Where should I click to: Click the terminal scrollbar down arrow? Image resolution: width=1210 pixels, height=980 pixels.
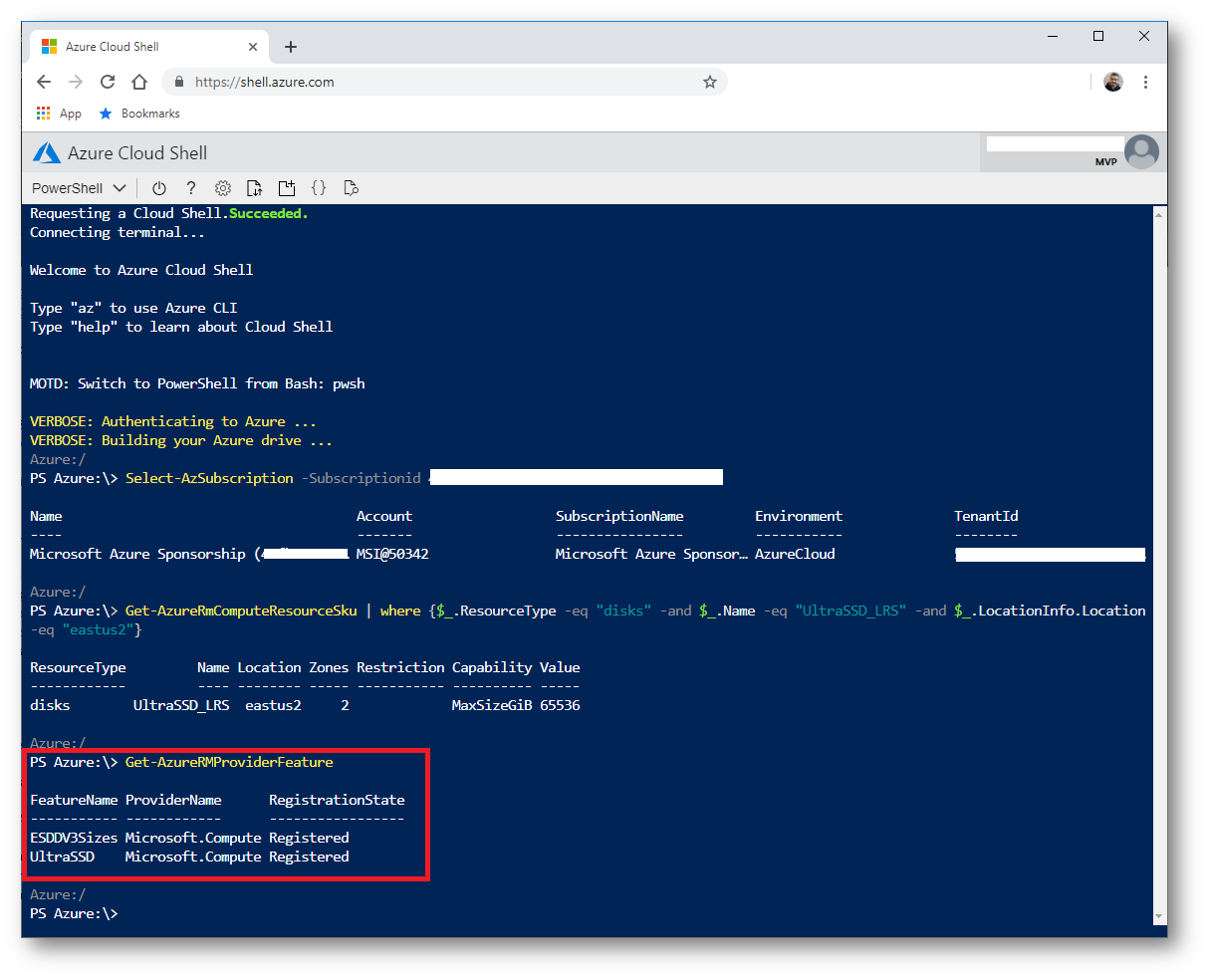click(x=1159, y=916)
